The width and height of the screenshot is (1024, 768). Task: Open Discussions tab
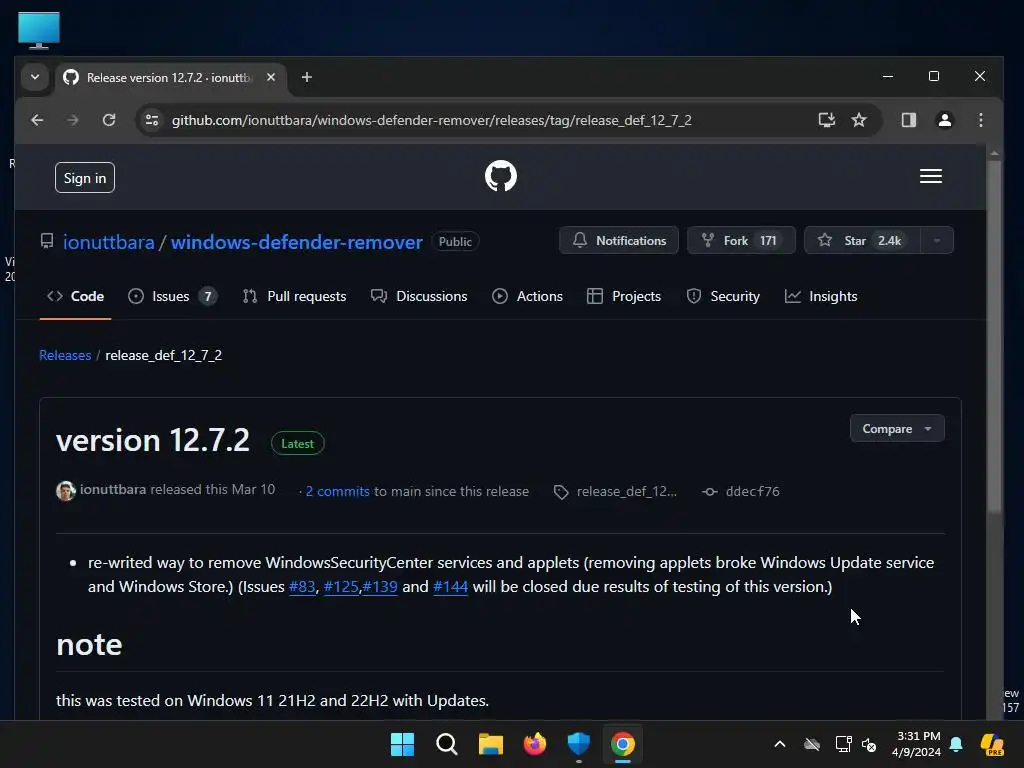point(419,296)
